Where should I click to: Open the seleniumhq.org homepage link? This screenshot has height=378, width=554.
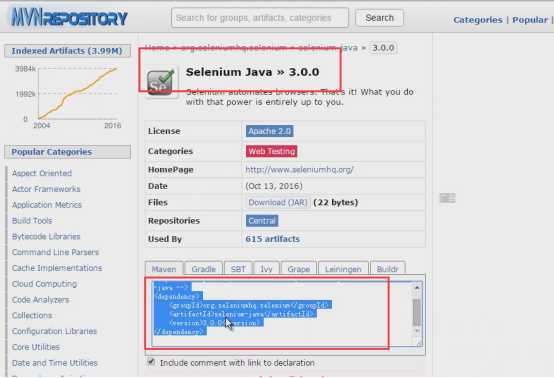pos(299,170)
